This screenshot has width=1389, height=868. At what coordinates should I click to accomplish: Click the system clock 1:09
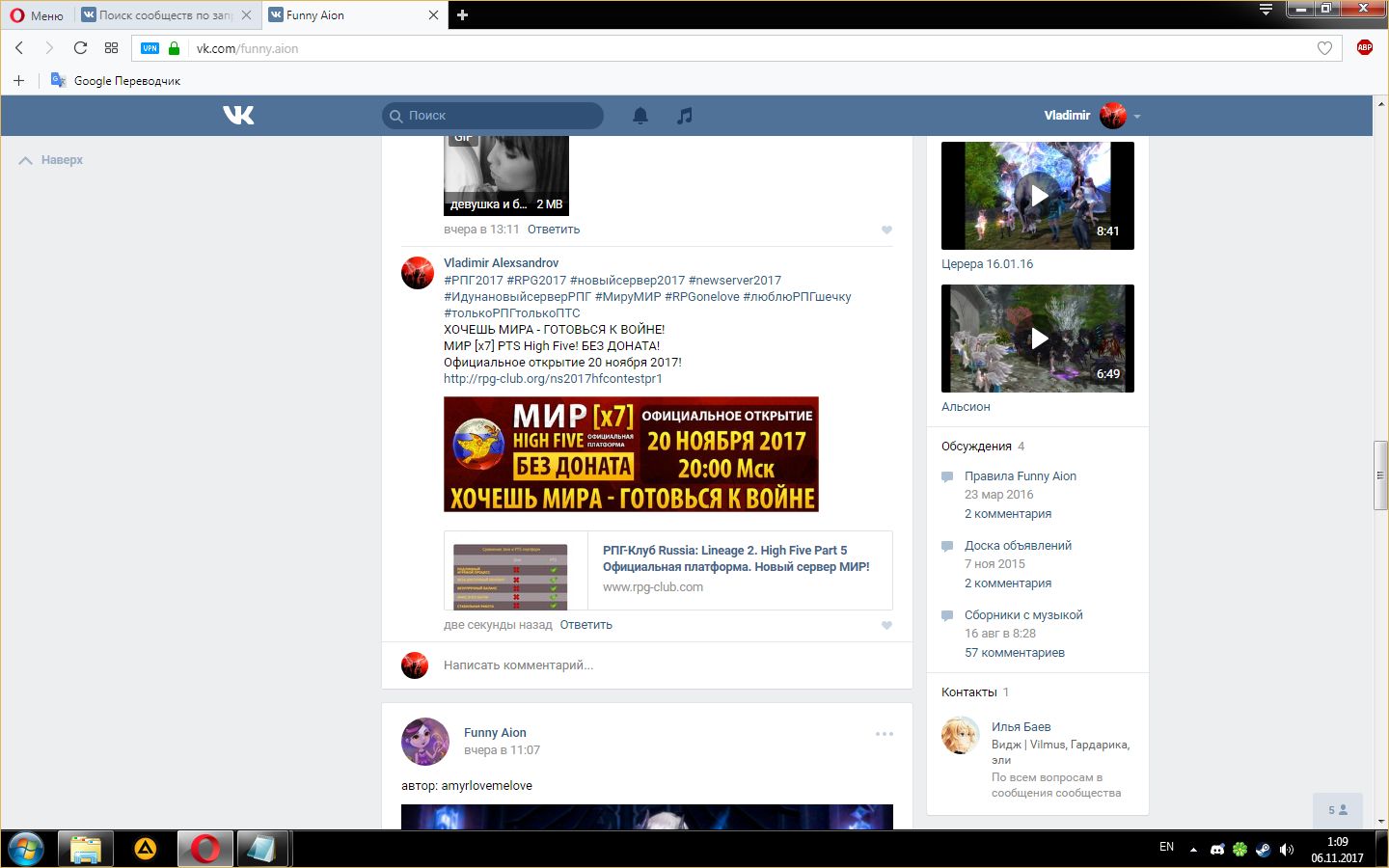tap(1337, 842)
